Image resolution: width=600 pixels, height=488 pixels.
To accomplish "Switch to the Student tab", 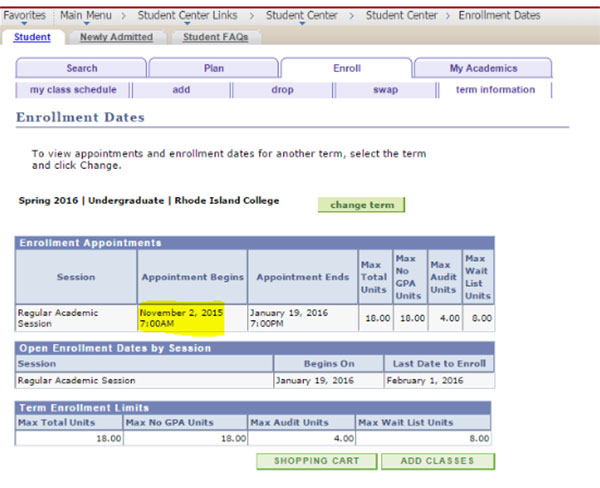I will 35,37.
